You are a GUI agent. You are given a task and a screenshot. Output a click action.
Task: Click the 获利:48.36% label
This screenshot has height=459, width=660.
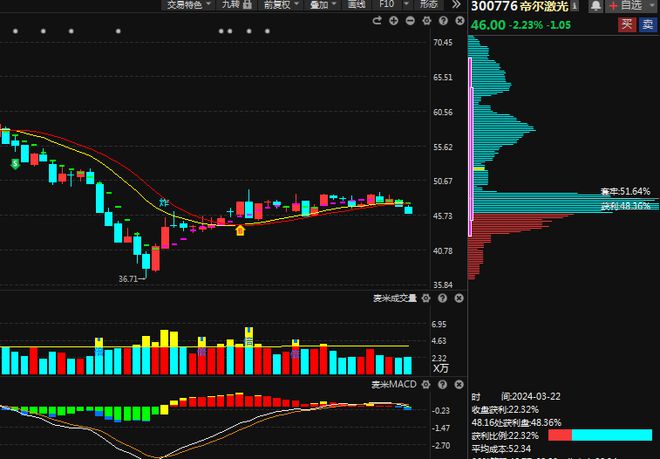point(625,206)
